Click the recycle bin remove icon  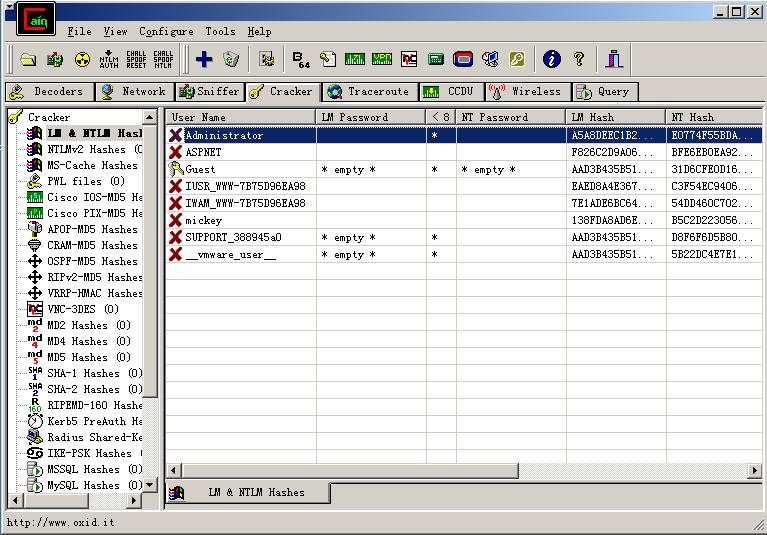pos(231,60)
